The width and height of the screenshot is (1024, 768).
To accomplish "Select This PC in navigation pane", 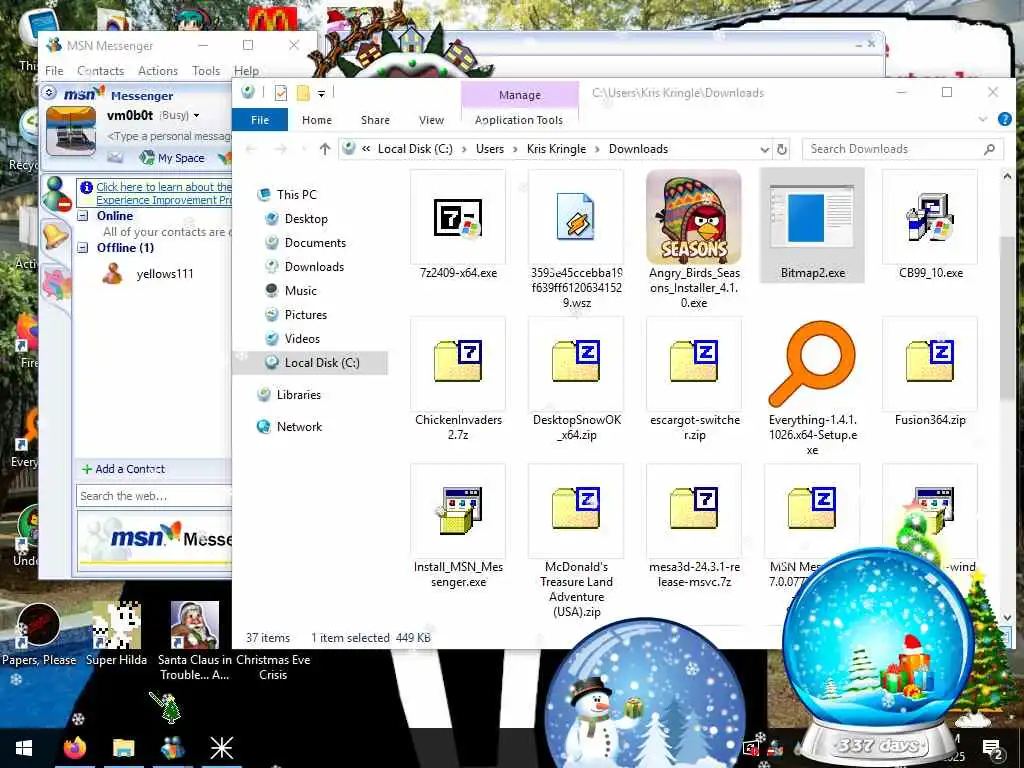I will tap(296, 195).
